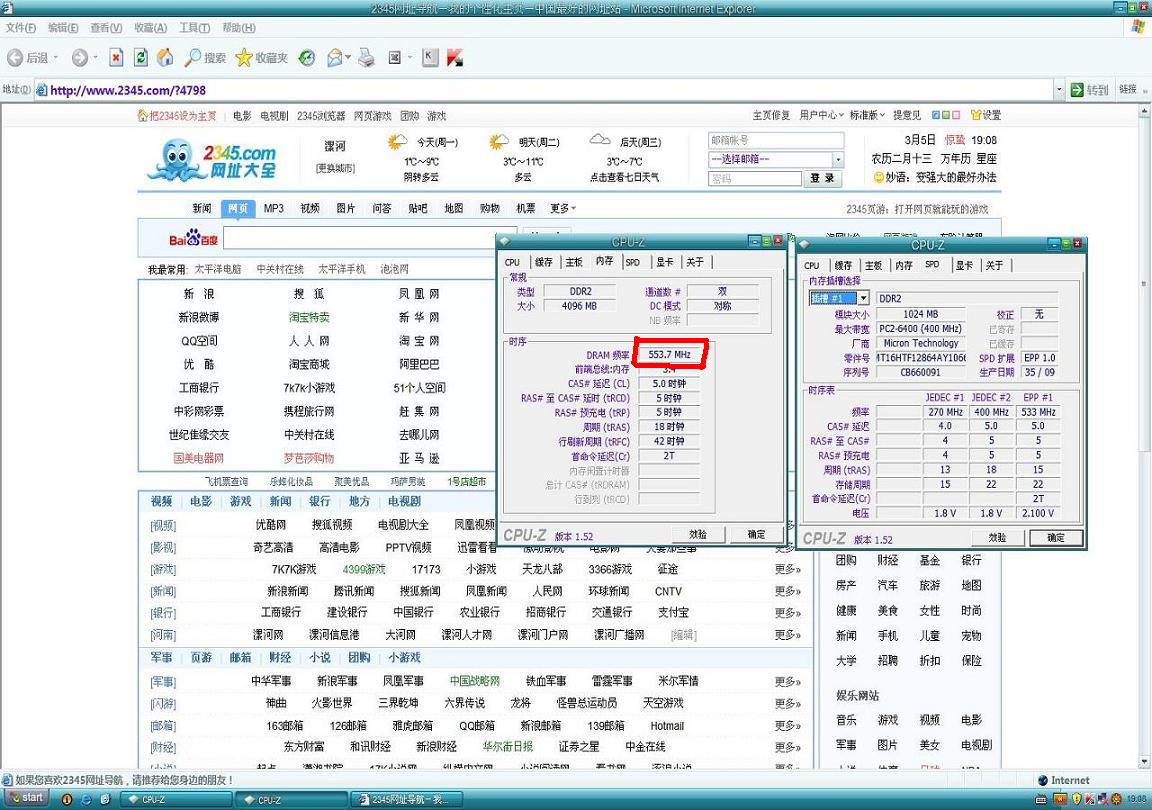
Task: Click Internet Explorer quick launch icon
Action: [x=85, y=799]
